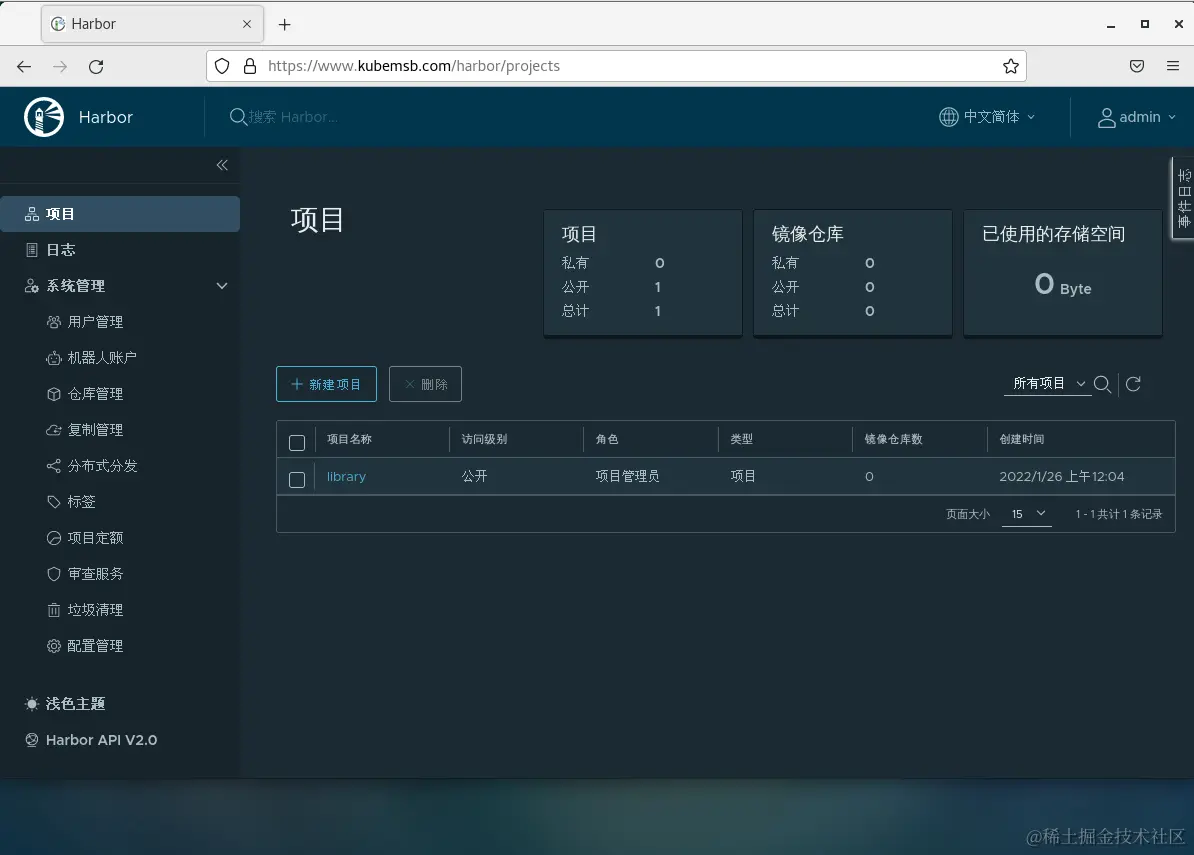Open 复制管理 replication page
This screenshot has width=1194, height=855.
pos(95,429)
